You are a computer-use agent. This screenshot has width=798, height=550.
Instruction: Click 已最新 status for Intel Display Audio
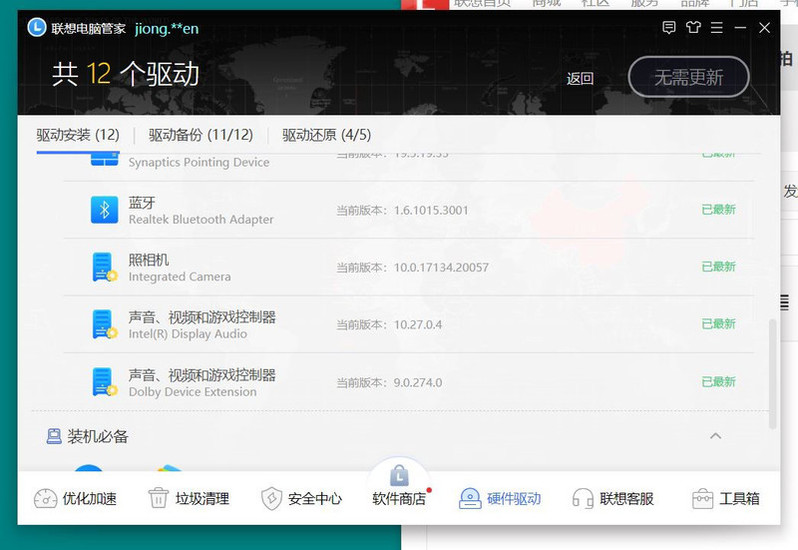719,324
